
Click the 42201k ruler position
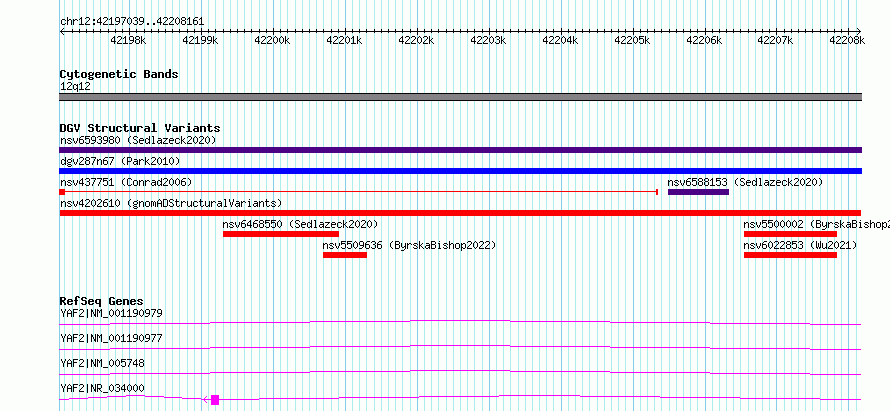(345, 40)
